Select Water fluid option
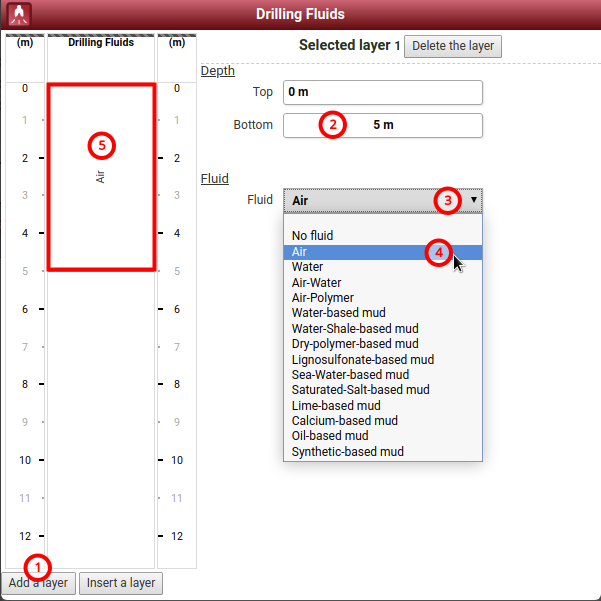 coord(308,267)
